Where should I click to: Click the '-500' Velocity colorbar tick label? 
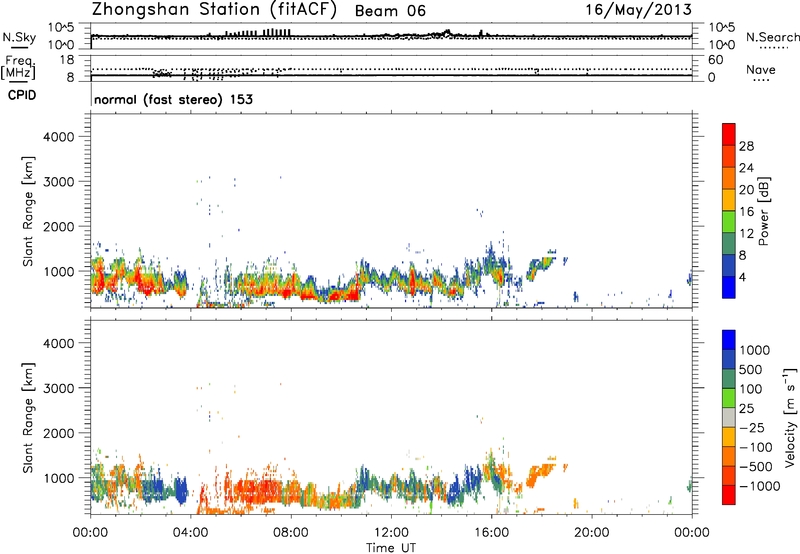[x=756, y=466]
